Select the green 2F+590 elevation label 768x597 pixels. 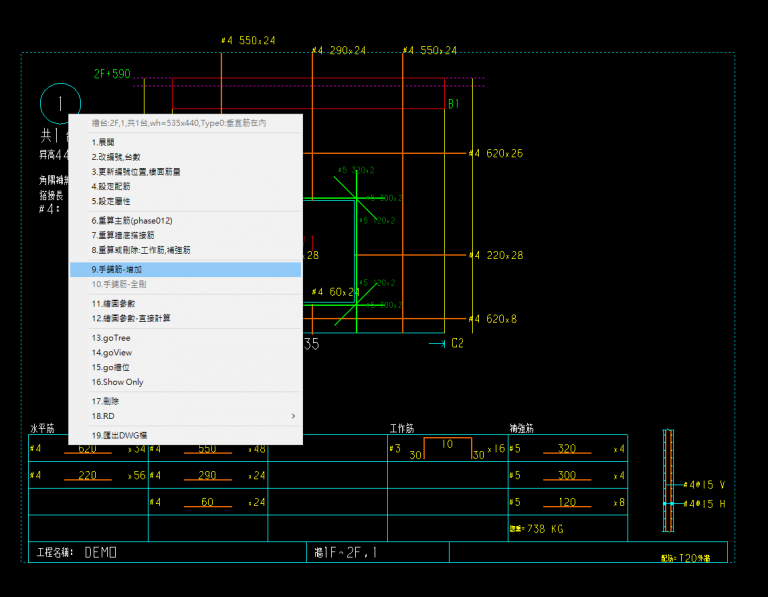coord(112,74)
